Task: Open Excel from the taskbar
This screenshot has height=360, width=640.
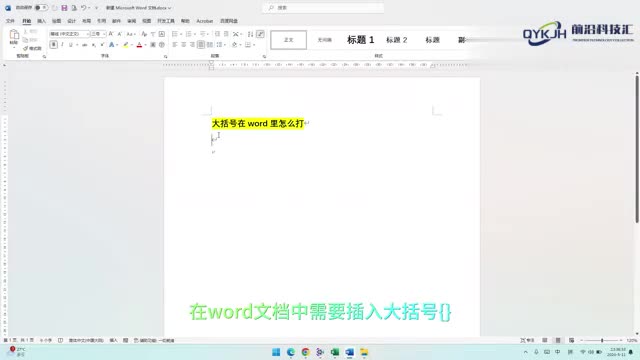Action: click(x=335, y=352)
